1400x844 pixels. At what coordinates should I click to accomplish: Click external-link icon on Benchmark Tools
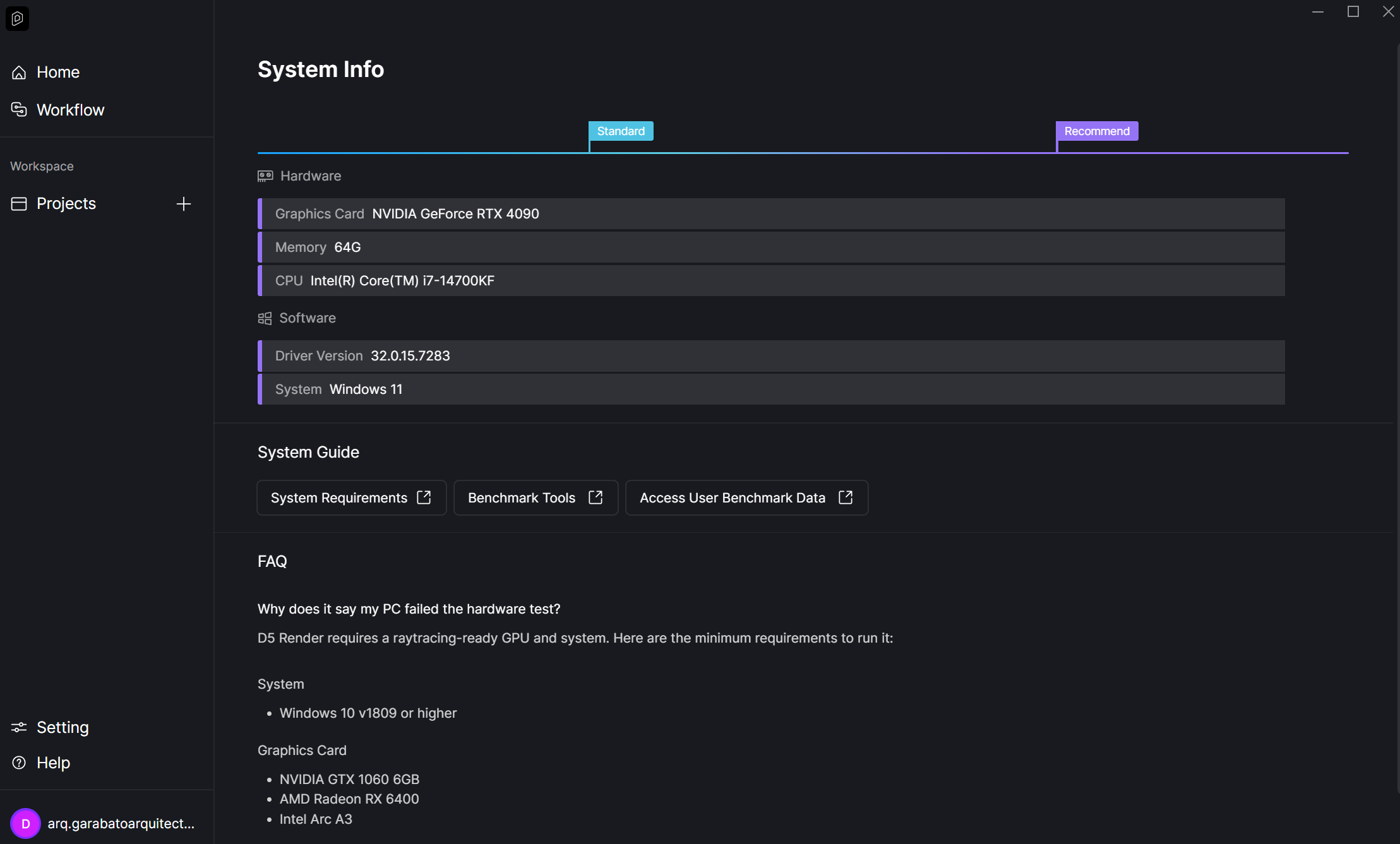pyautogui.click(x=595, y=497)
